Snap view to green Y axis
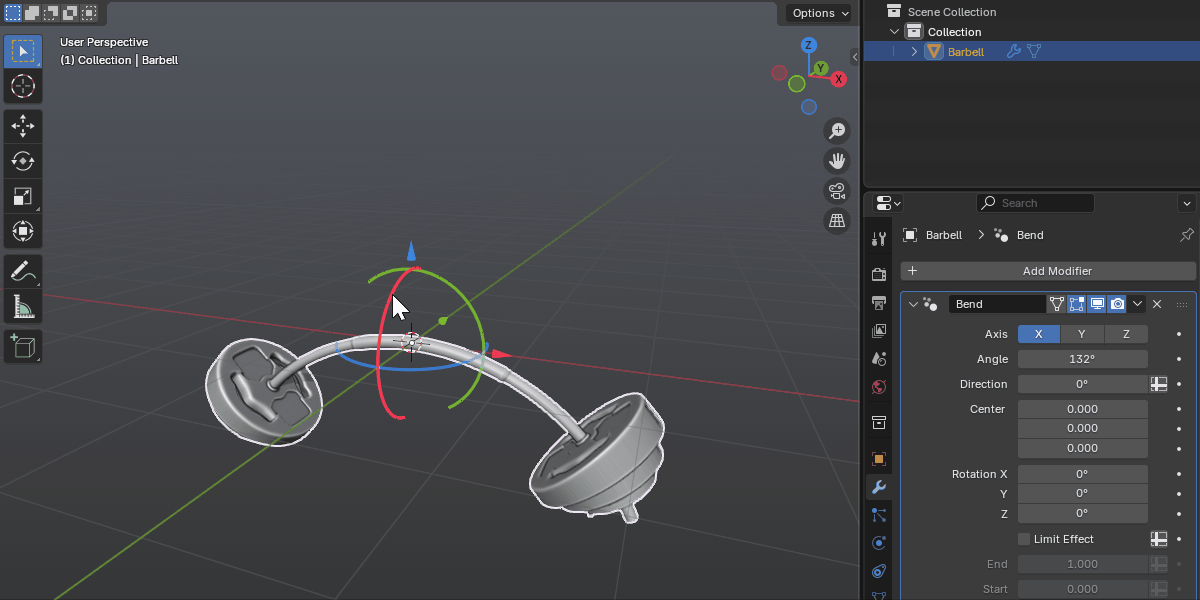The image size is (1200, 600). point(820,68)
